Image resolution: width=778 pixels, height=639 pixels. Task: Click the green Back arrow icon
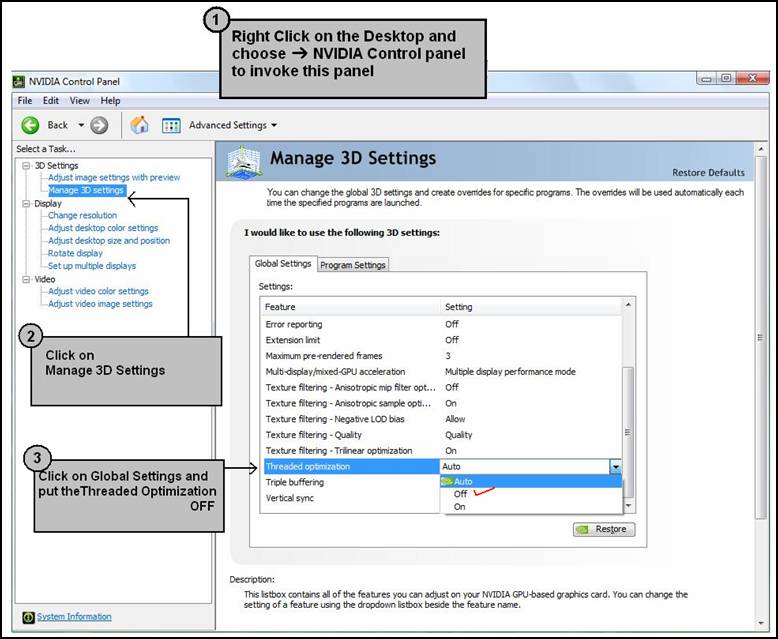30,125
